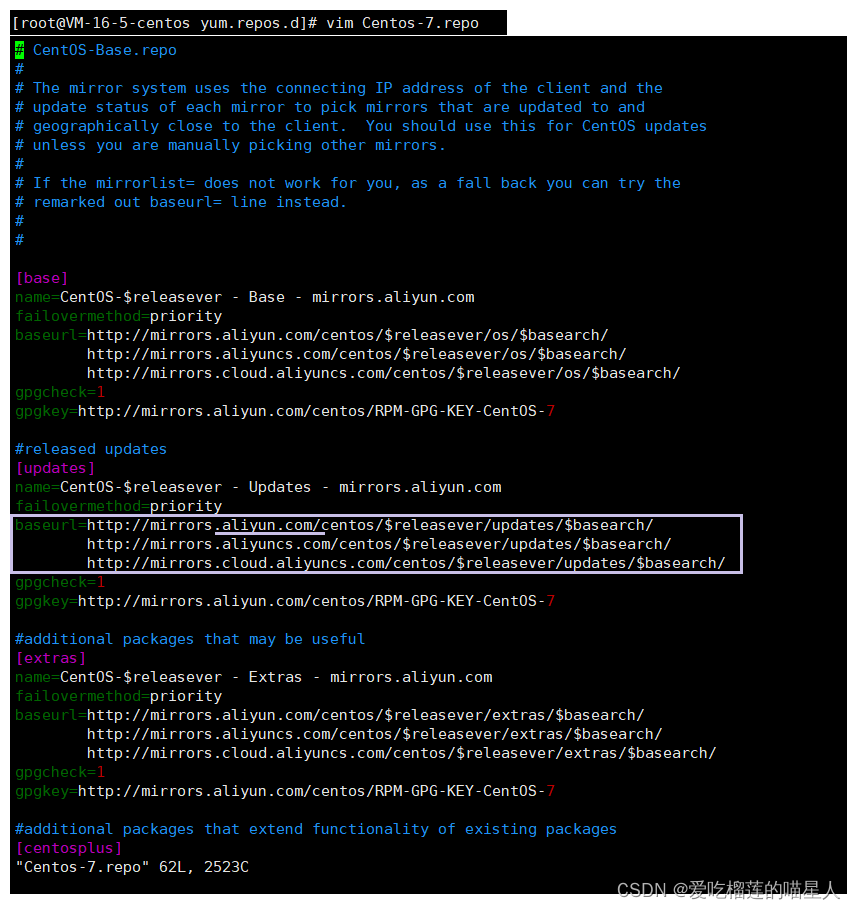Click the green cursor on the first line
856x909 pixels.
tap(20, 50)
